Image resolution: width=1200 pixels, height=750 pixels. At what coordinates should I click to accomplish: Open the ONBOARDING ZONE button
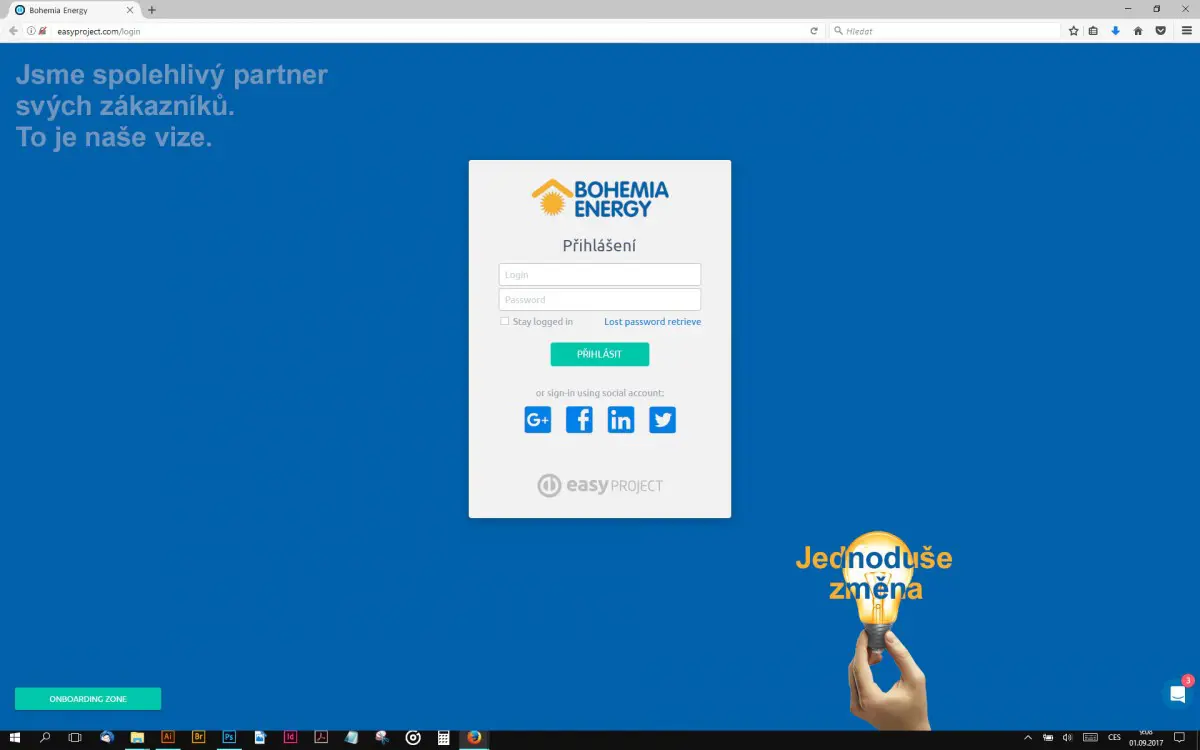88,699
